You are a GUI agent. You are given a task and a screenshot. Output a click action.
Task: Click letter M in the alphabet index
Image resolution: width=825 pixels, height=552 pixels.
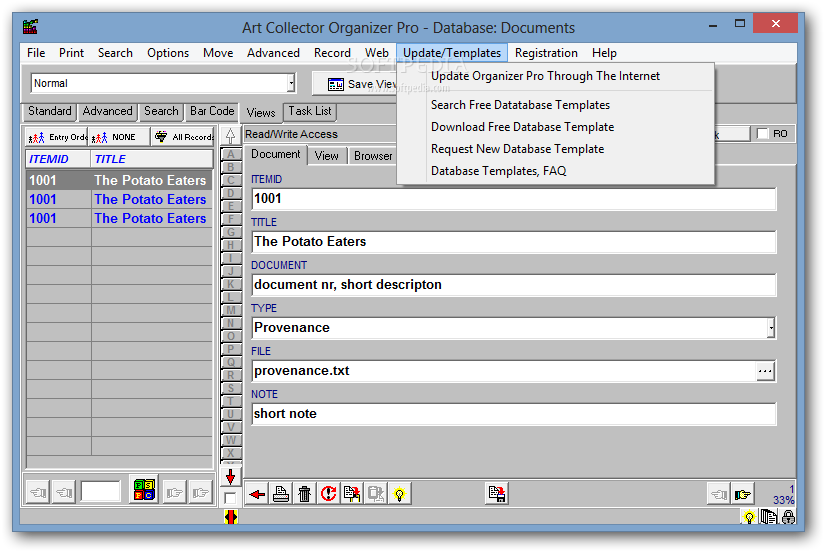[x=230, y=310]
